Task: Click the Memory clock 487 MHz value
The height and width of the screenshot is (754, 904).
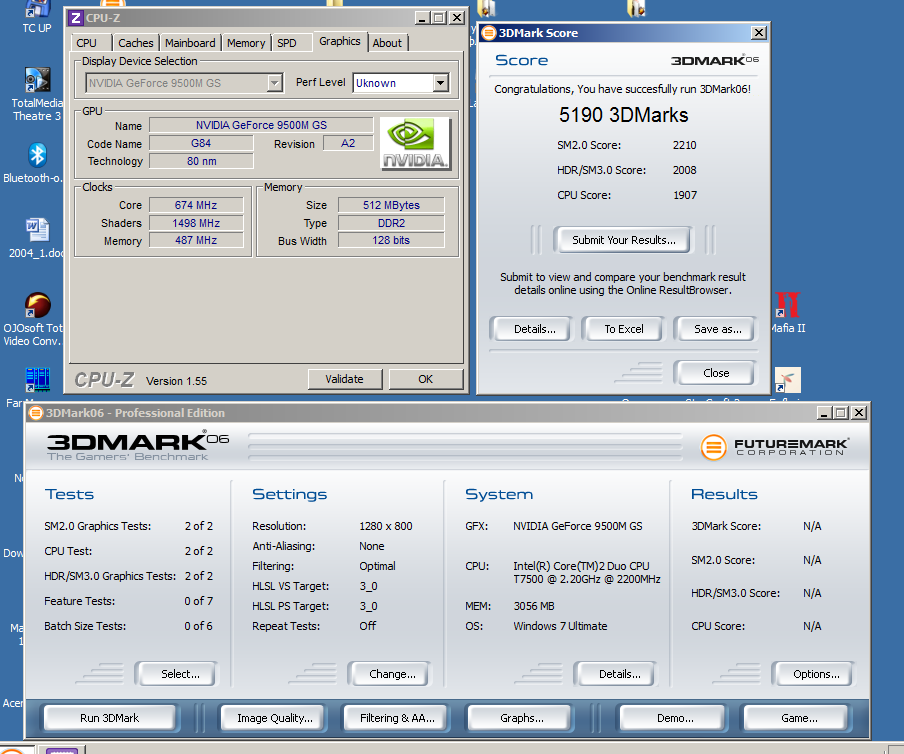Action: (196, 240)
